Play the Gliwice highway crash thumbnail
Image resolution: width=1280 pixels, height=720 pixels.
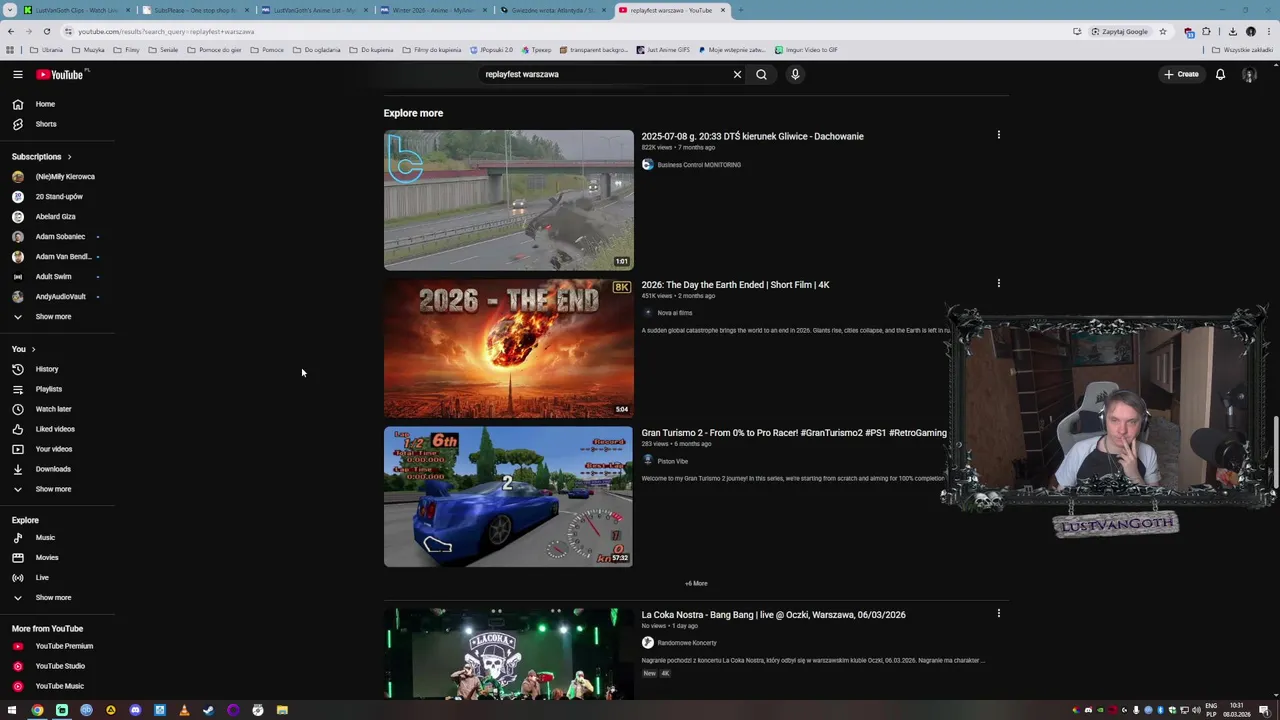click(508, 200)
